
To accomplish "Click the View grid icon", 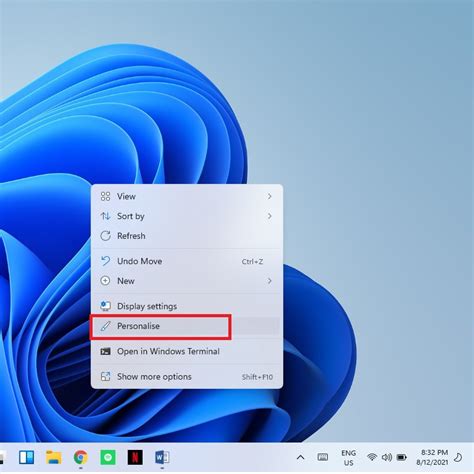I will [x=105, y=196].
